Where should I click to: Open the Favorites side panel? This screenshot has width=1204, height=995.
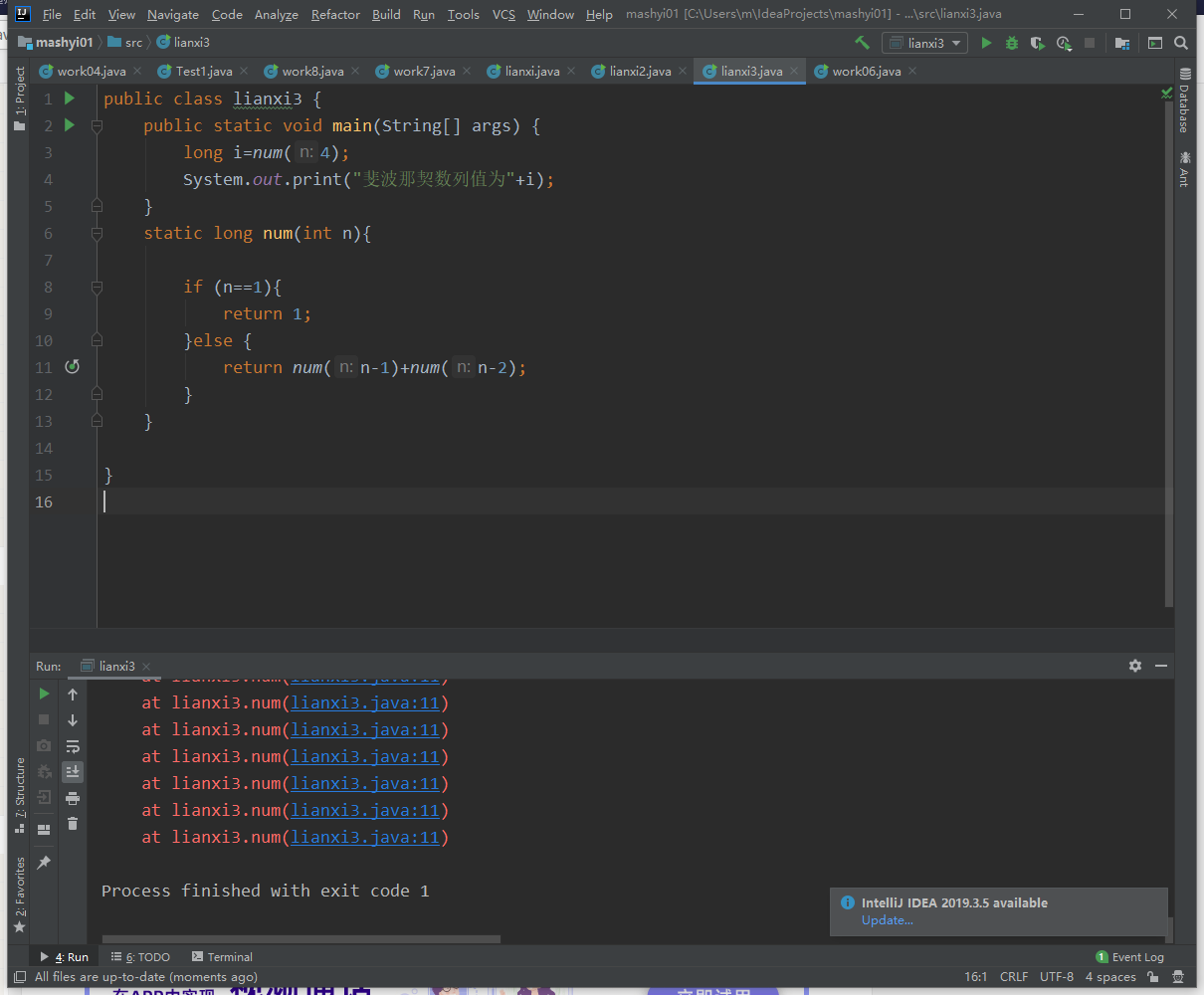click(x=20, y=895)
